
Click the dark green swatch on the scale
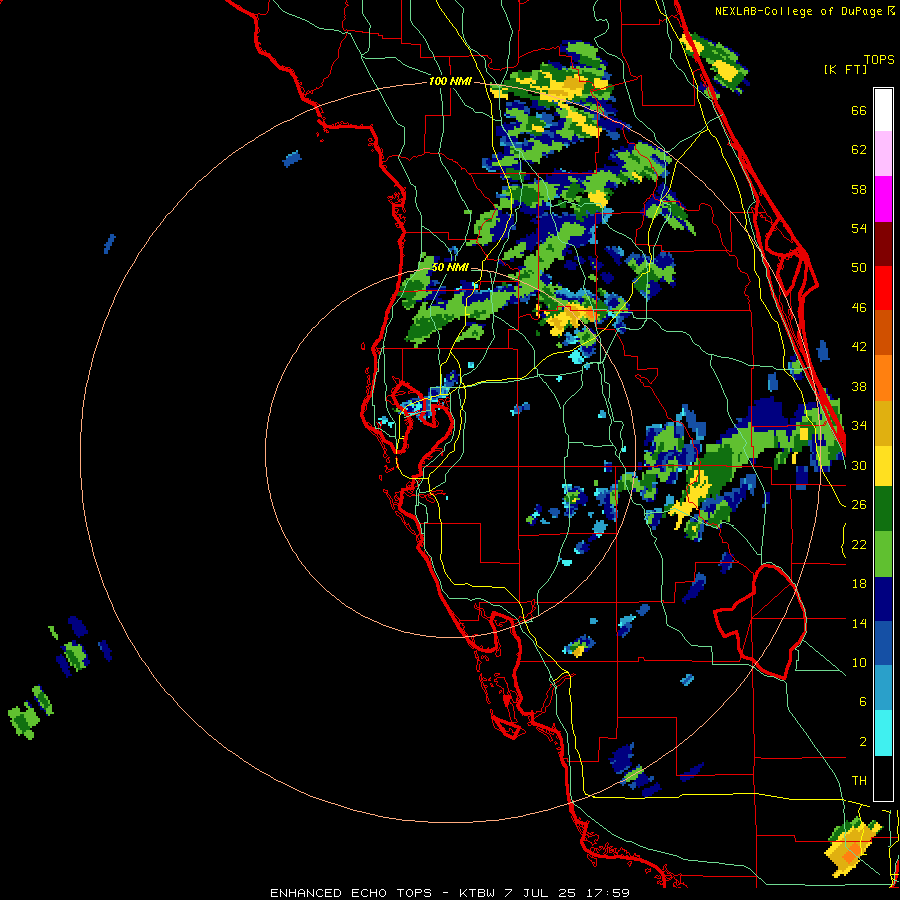coord(883,509)
